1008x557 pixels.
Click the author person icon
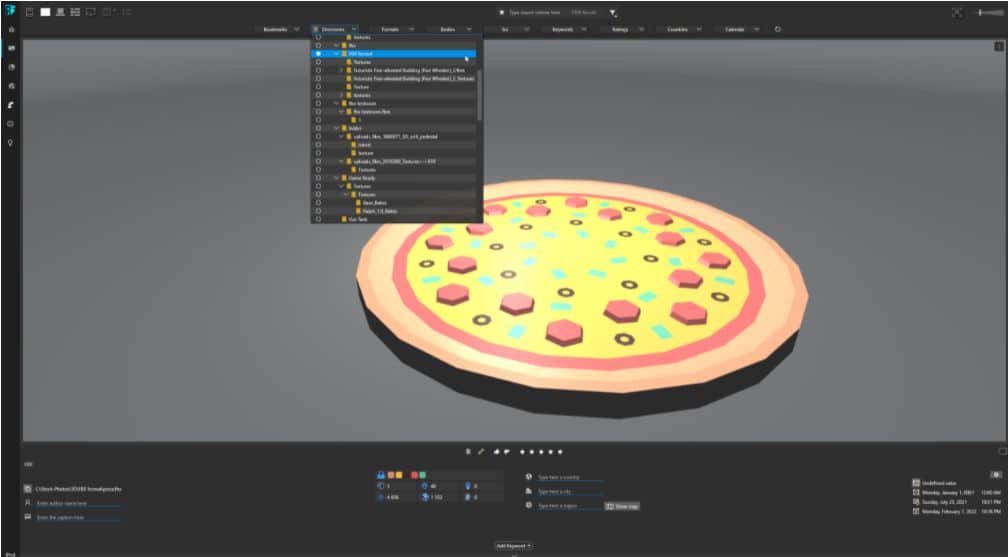click(x=28, y=503)
